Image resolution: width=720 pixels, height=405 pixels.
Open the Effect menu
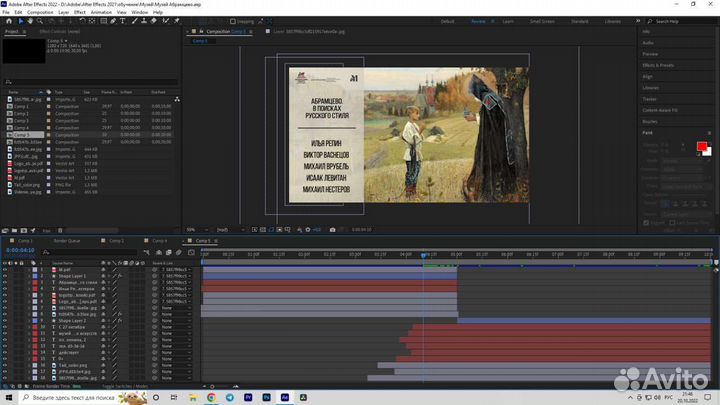pos(79,12)
